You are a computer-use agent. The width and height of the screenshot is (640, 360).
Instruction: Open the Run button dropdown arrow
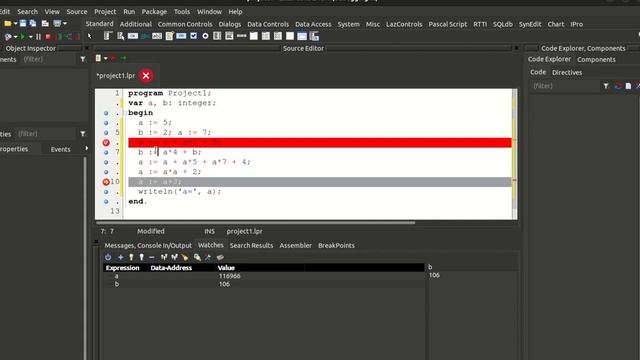coord(30,36)
